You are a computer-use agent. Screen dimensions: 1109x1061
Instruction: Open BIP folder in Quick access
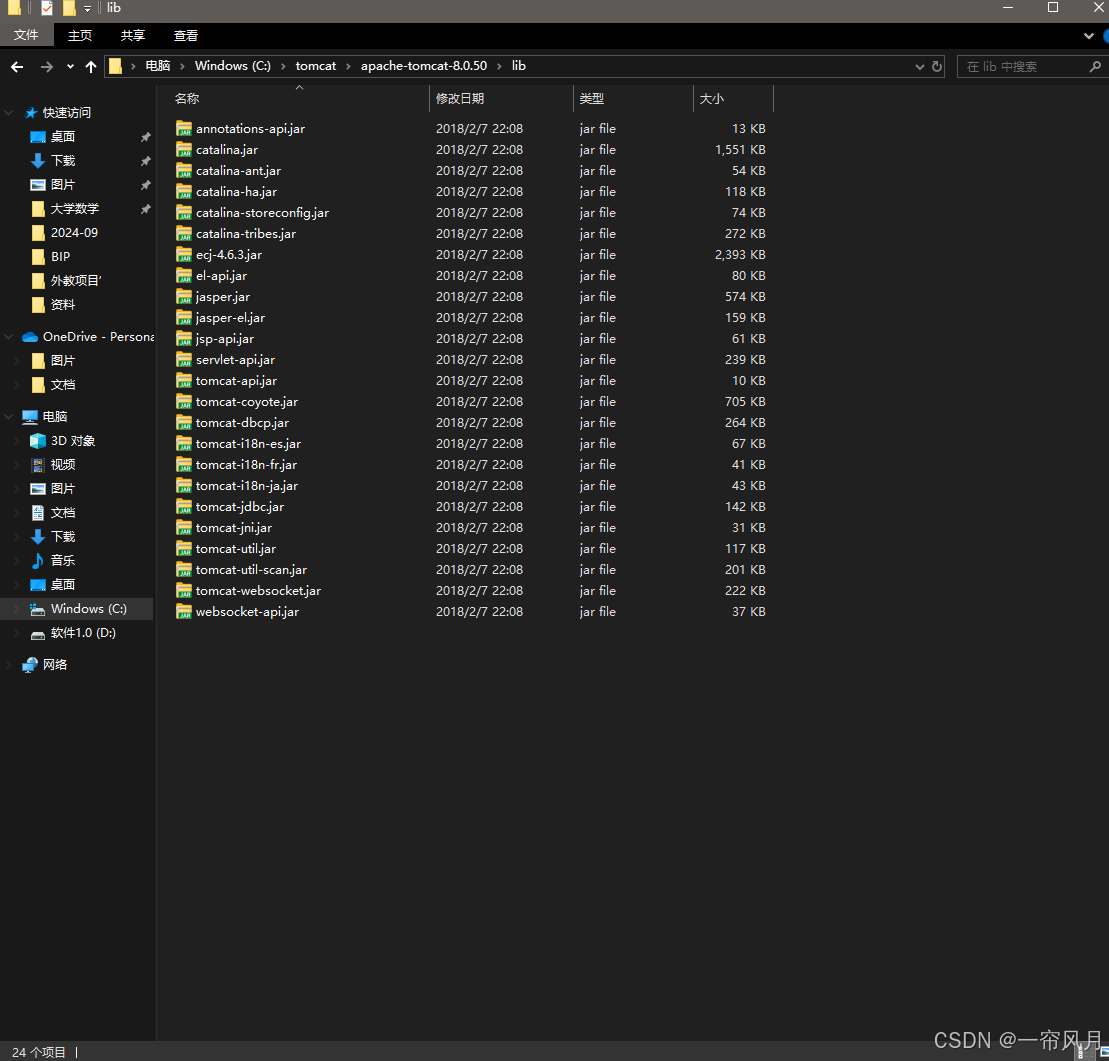60,257
